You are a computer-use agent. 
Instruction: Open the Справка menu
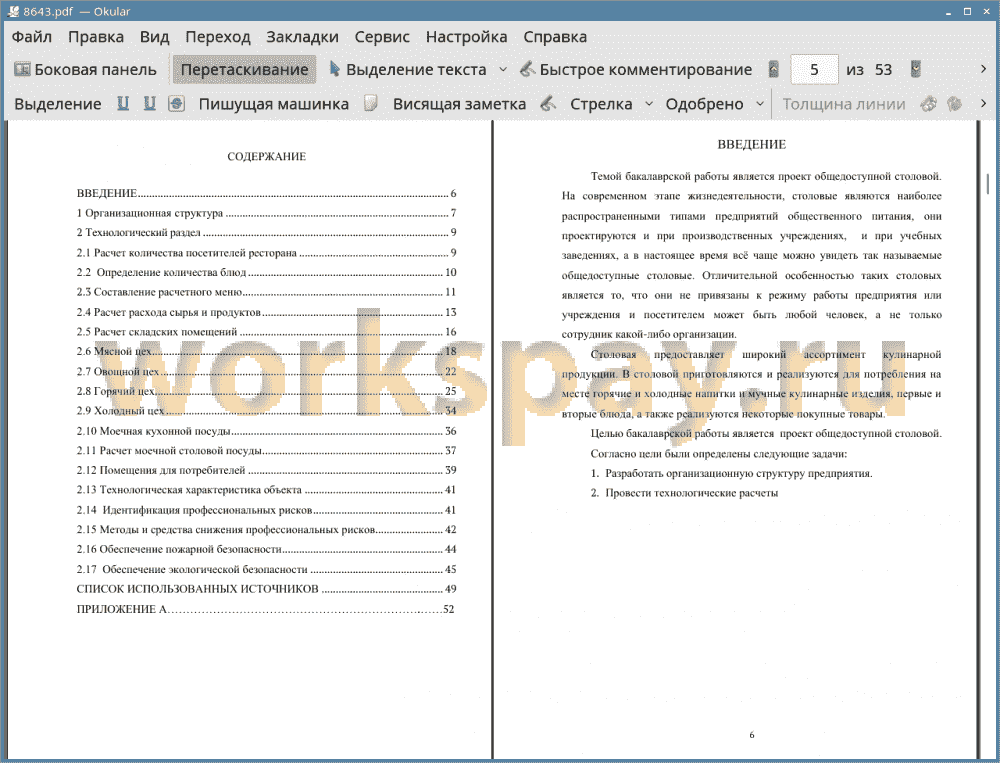(x=555, y=37)
